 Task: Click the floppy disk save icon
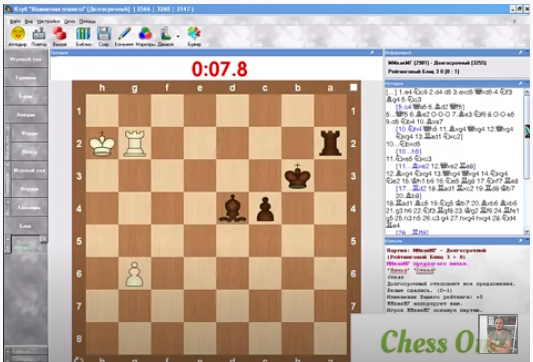tap(104, 34)
